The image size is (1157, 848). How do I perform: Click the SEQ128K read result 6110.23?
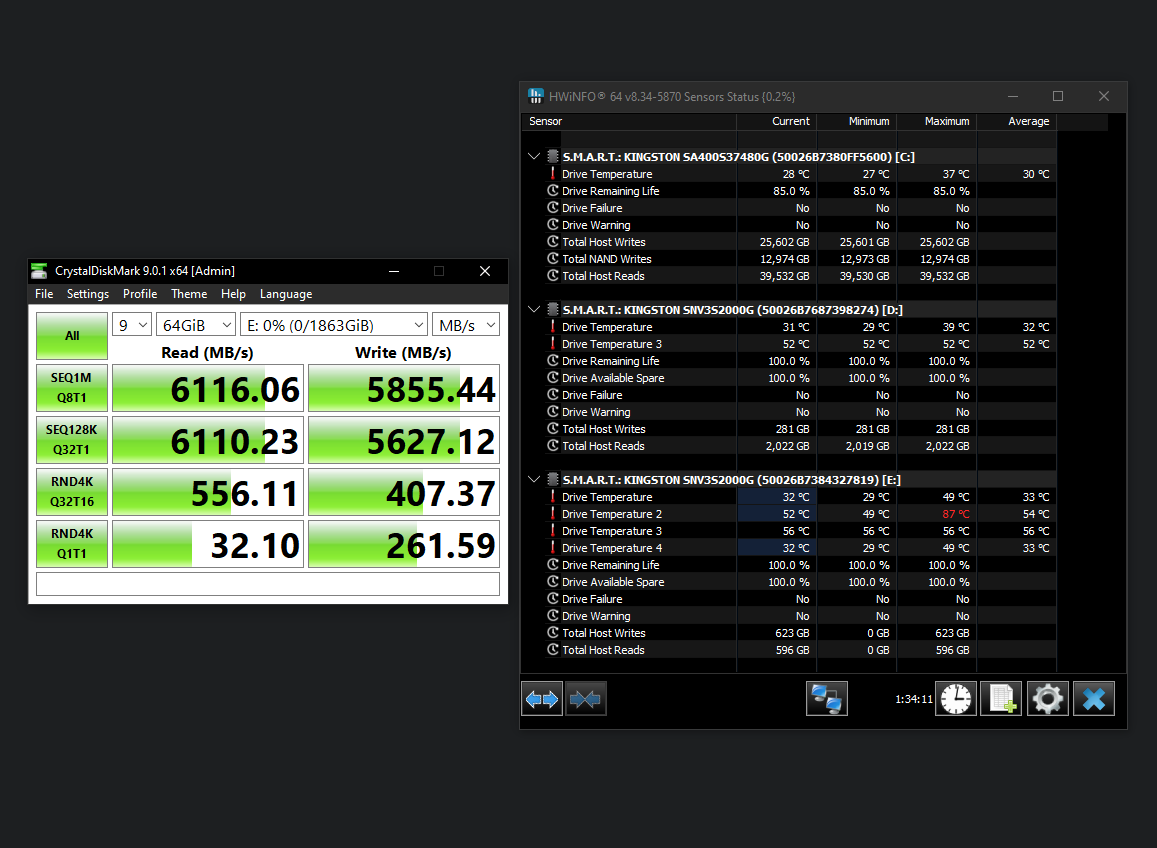207,440
